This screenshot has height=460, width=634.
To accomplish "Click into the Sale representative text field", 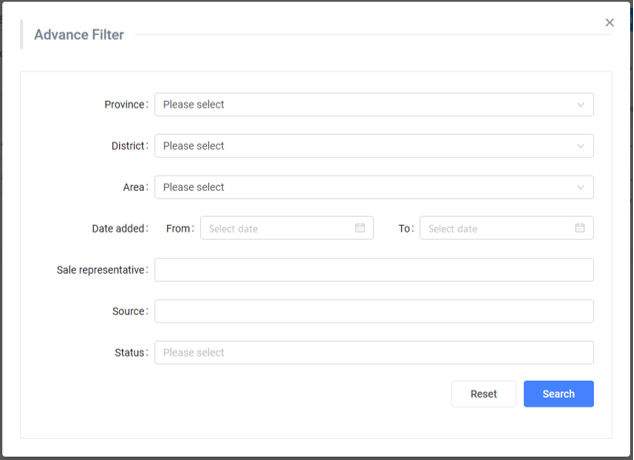I will click(x=373, y=270).
